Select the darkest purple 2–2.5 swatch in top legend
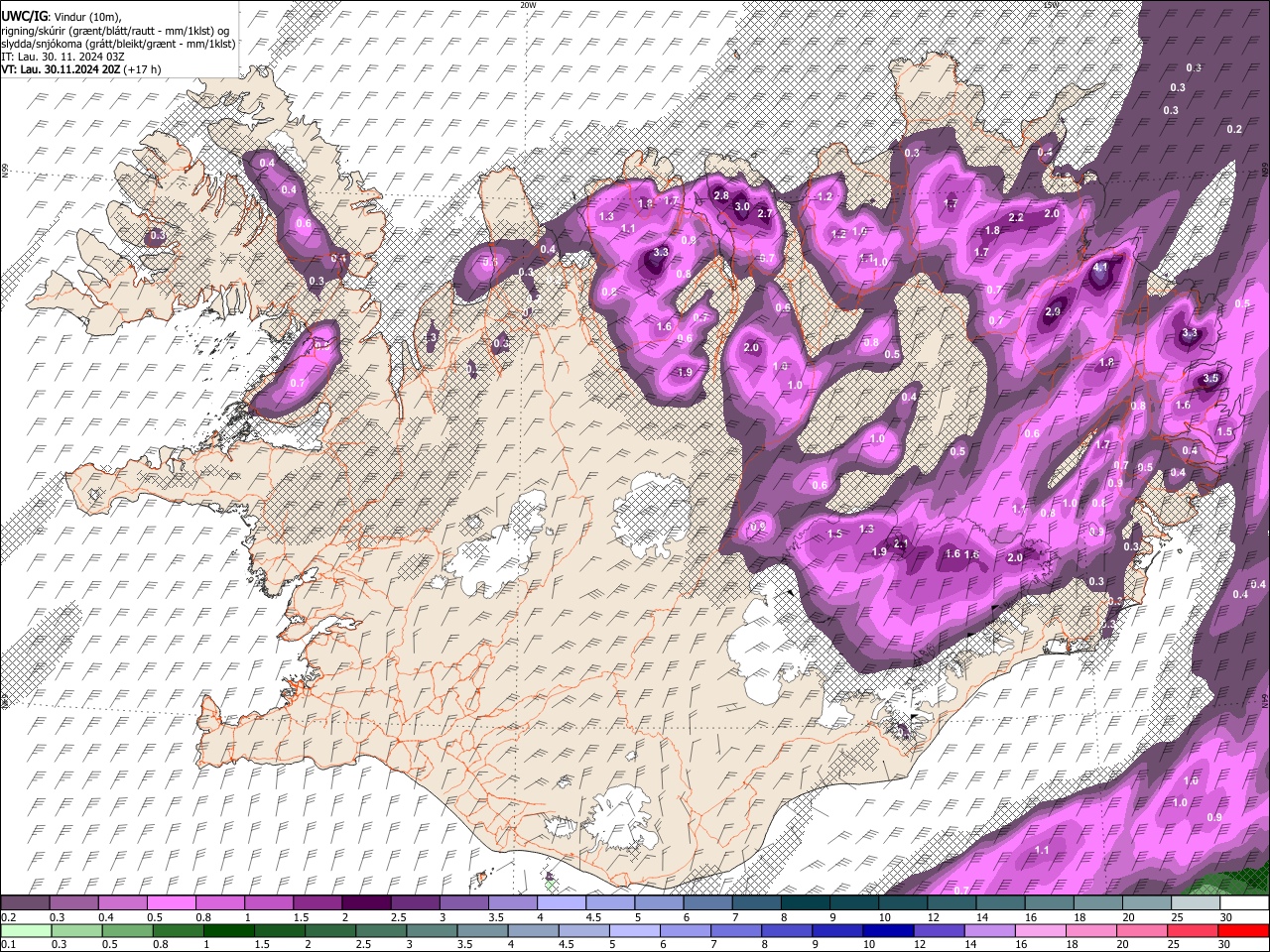 365,903
